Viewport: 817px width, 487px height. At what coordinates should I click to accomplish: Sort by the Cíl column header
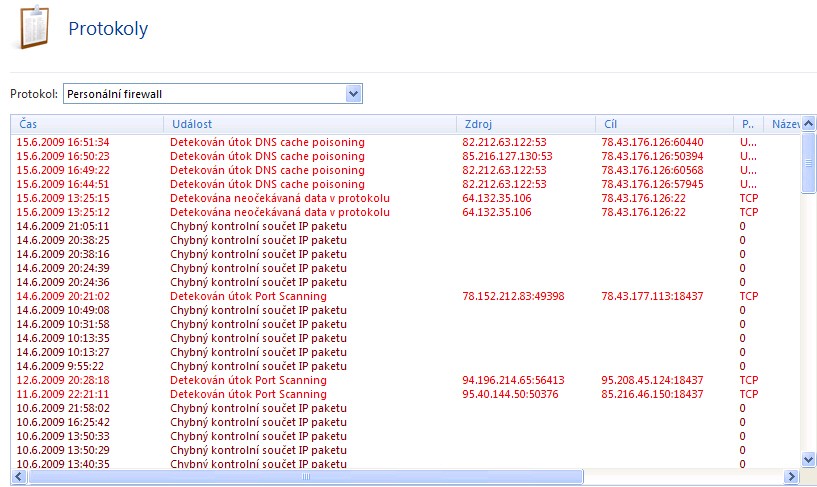(664, 124)
